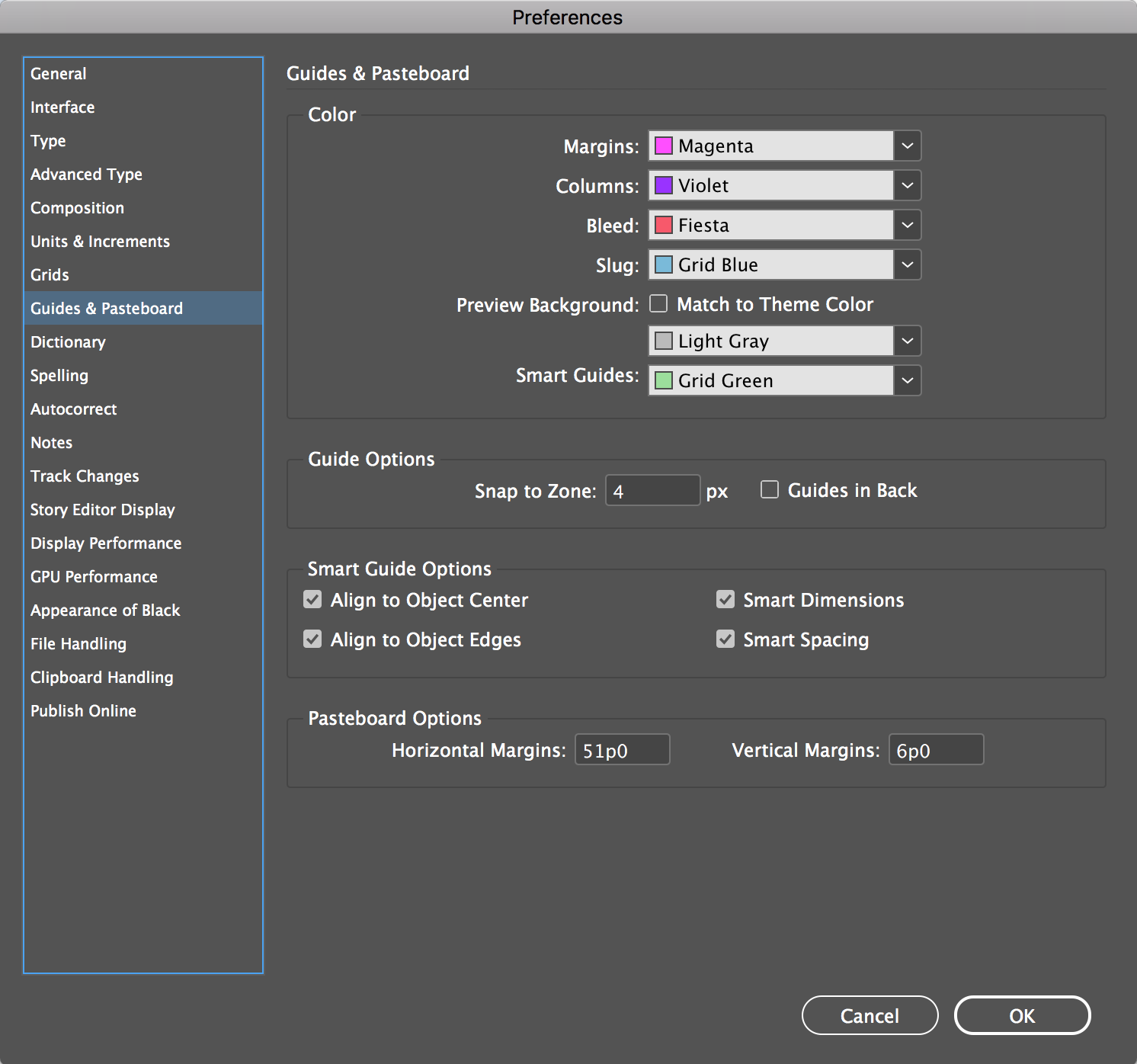
Task: Uncheck Smart Dimensions option
Action: (x=725, y=600)
